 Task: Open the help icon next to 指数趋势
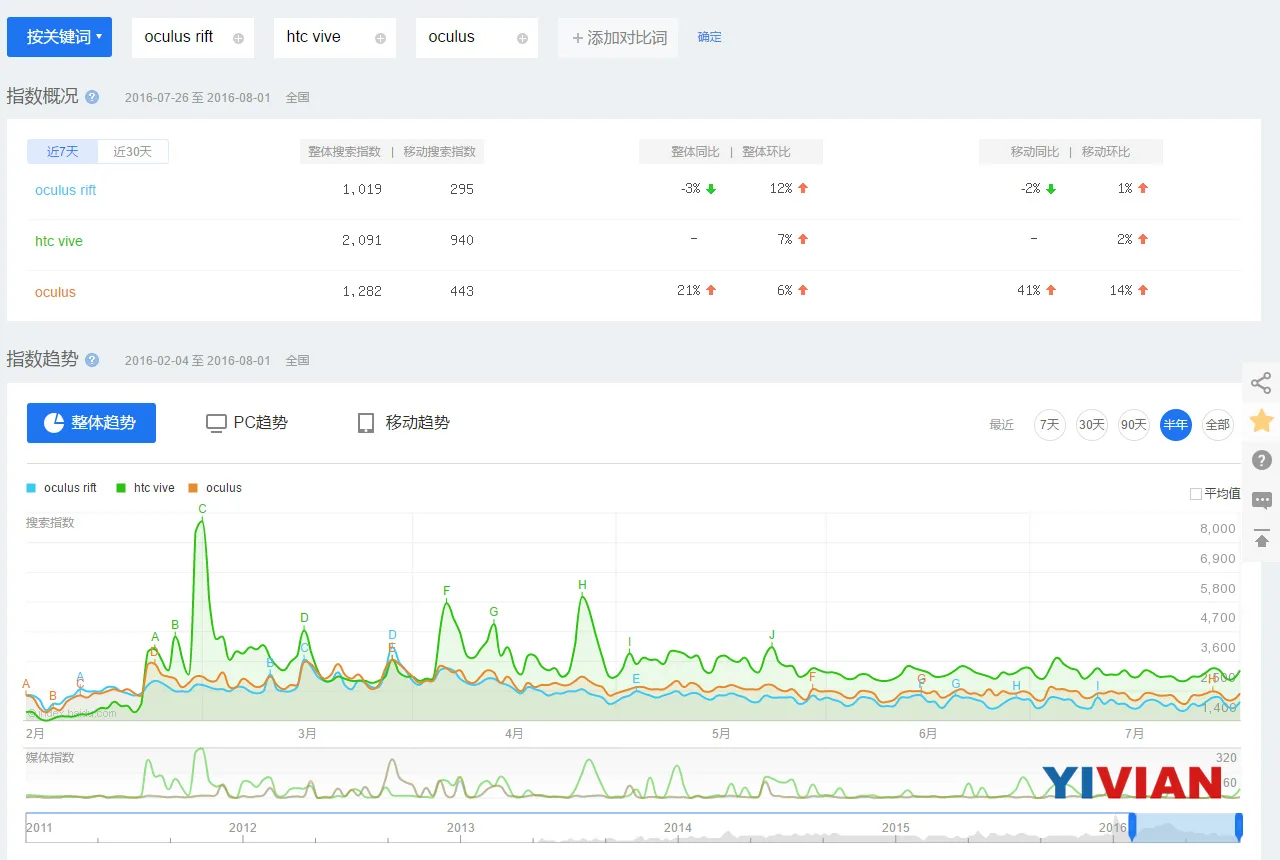point(92,360)
